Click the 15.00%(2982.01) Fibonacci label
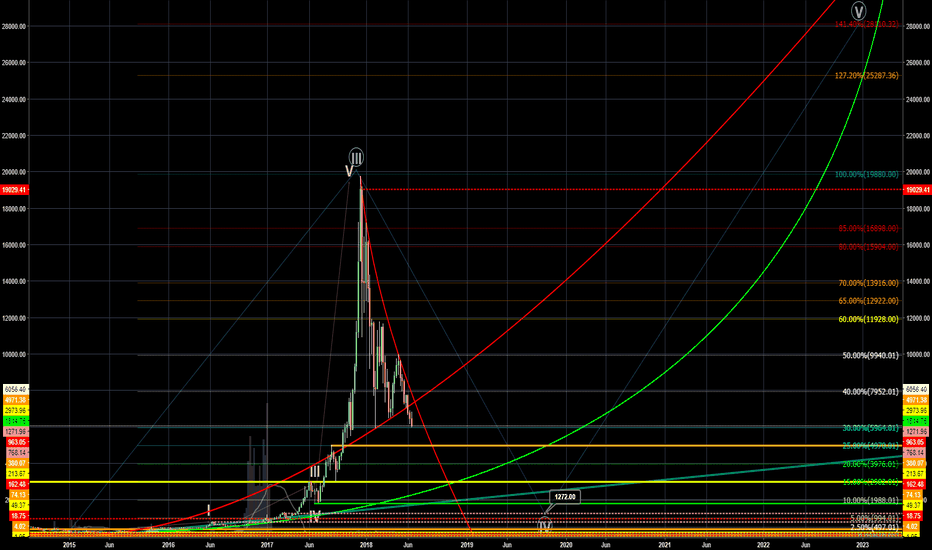Viewport: 932px width, 550px height. [x=870, y=482]
